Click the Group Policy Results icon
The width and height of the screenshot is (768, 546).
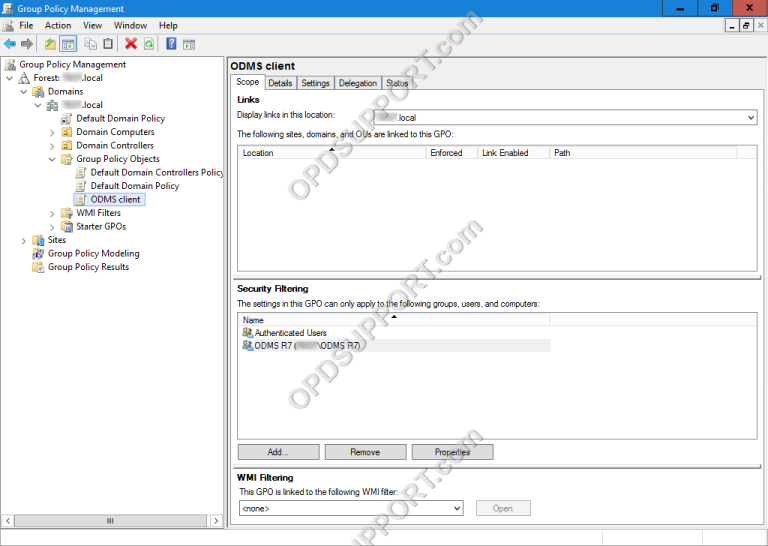pos(38,267)
